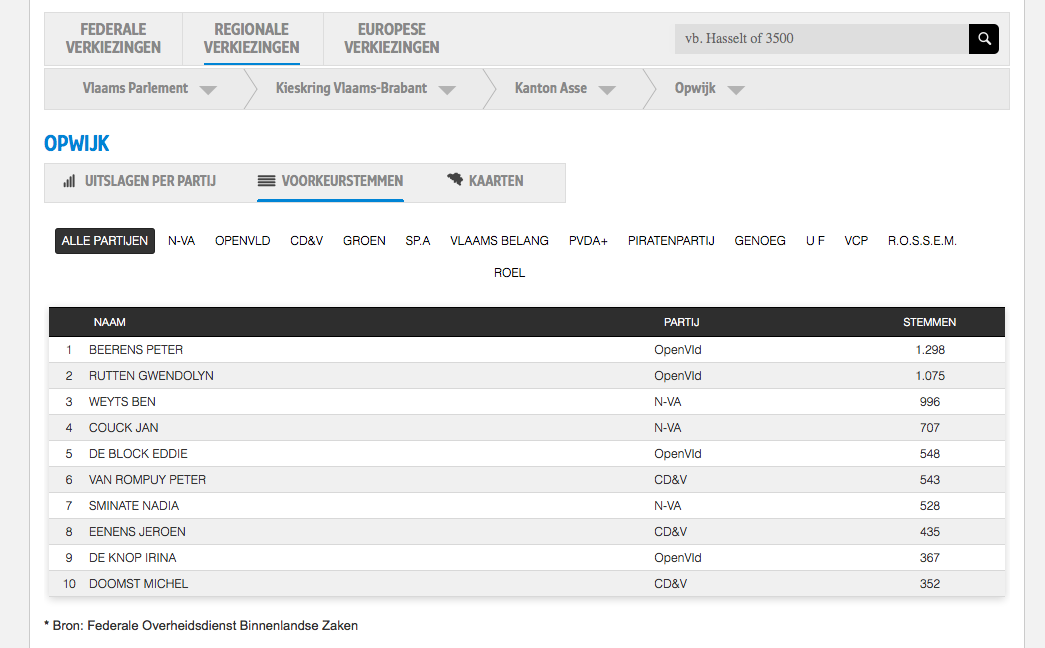Filter candidates by Vlaams Belang
The image size is (1045, 648).
pyautogui.click(x=499, y=241)
